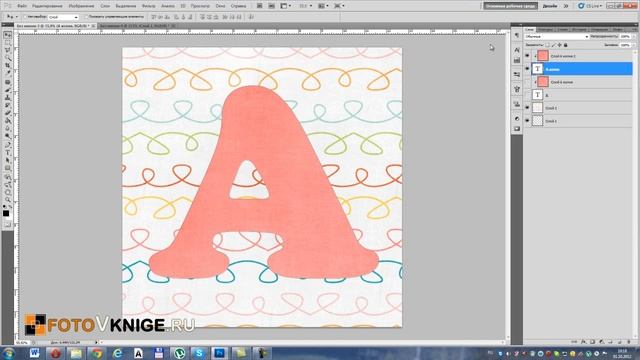Open the Paragraph panel from the dock
Viewport: 640px width, 360px height.
517,36
